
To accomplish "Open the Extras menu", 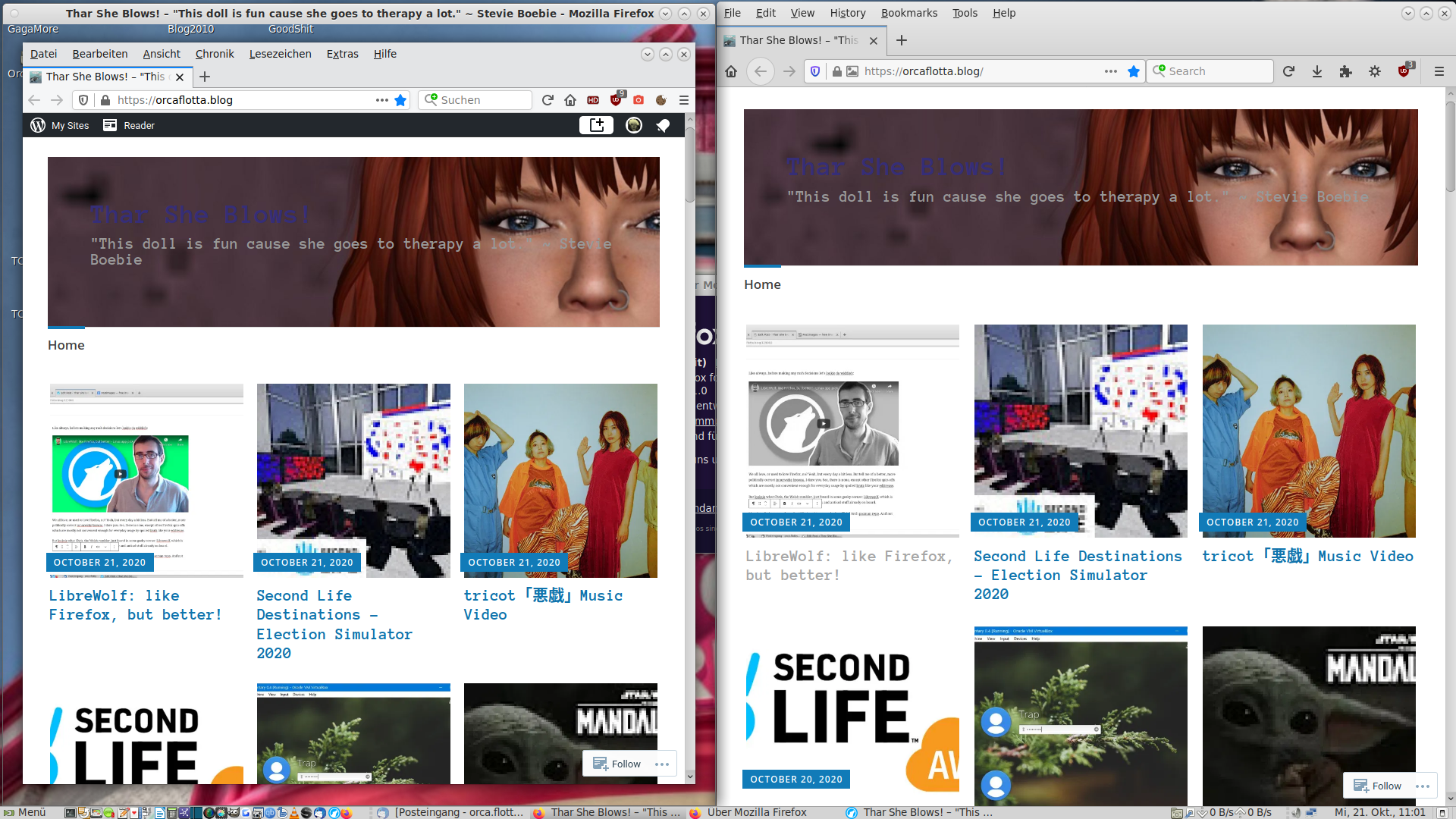I will (342, 54).
